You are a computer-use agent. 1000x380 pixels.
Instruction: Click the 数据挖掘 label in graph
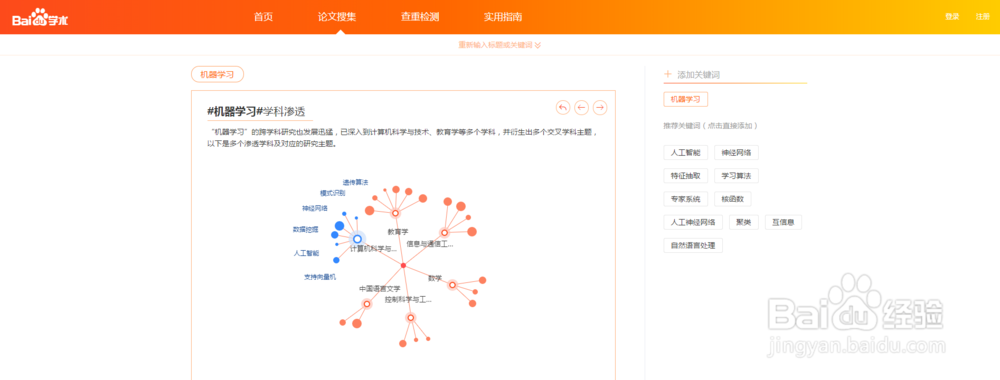[305, 229]
